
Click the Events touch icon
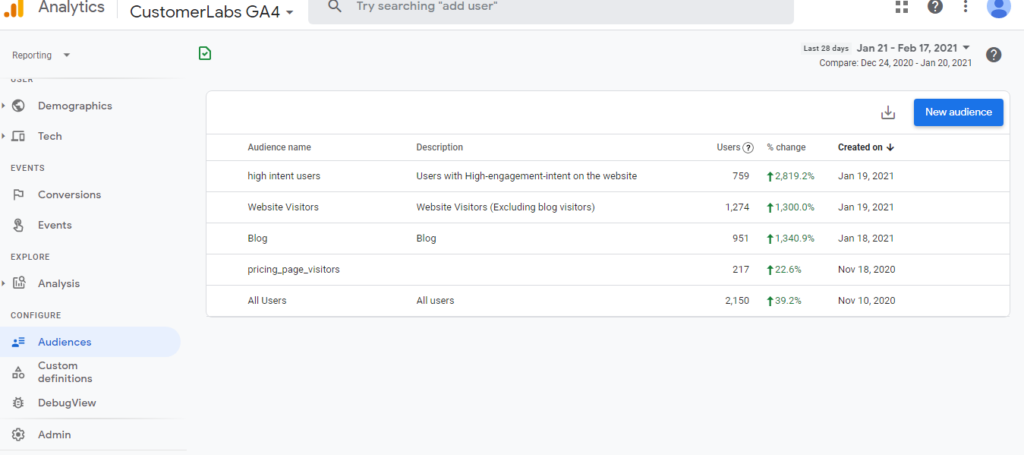tap(18, 225)
